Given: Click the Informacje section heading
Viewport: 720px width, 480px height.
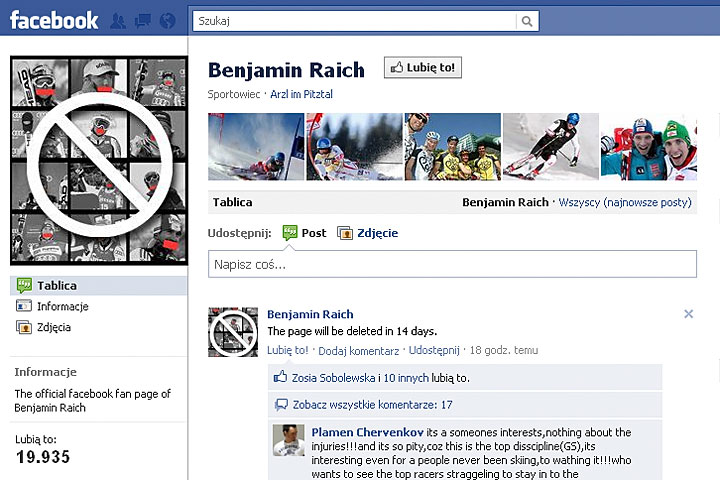Looking at the screenshot, I should coord(45,372).
